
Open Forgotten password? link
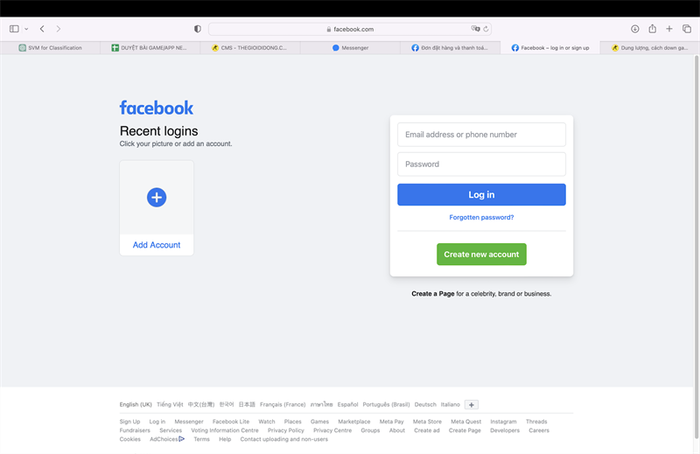click(x=481, y=217)
